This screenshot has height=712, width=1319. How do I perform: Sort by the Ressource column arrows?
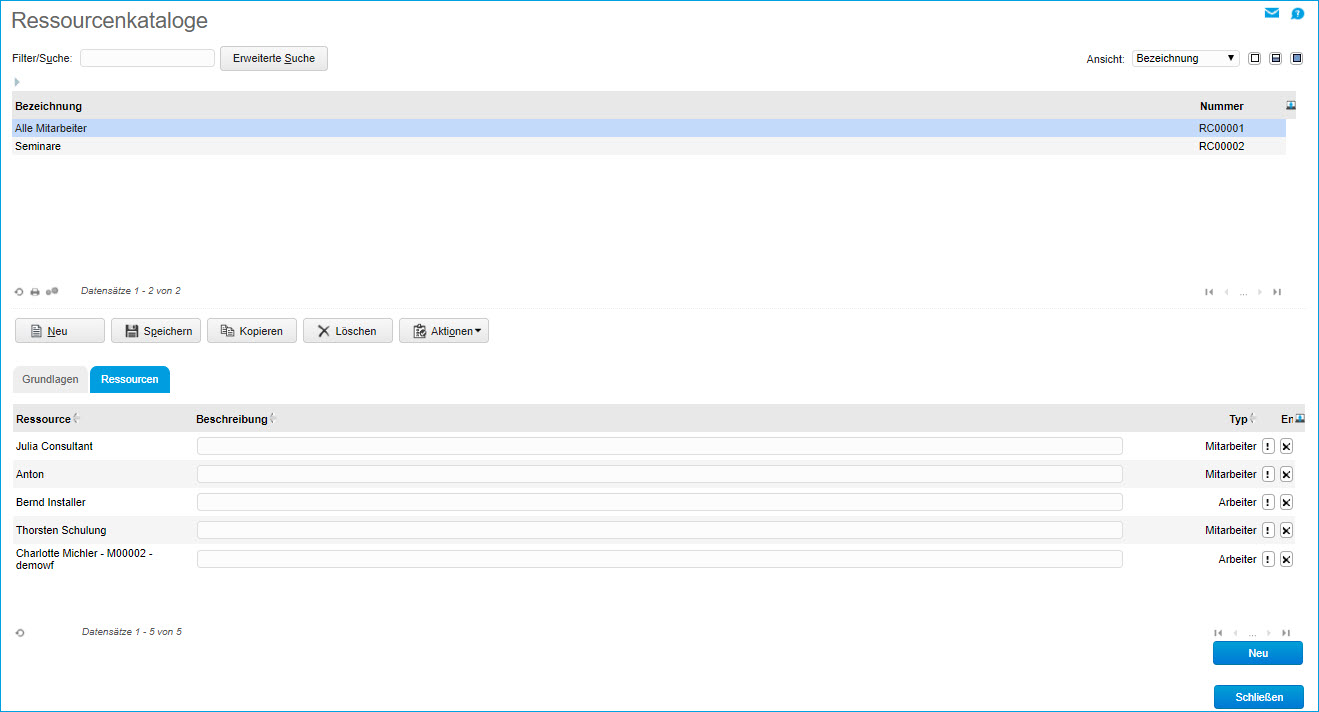pyautogui.click(x=77, y=419)
